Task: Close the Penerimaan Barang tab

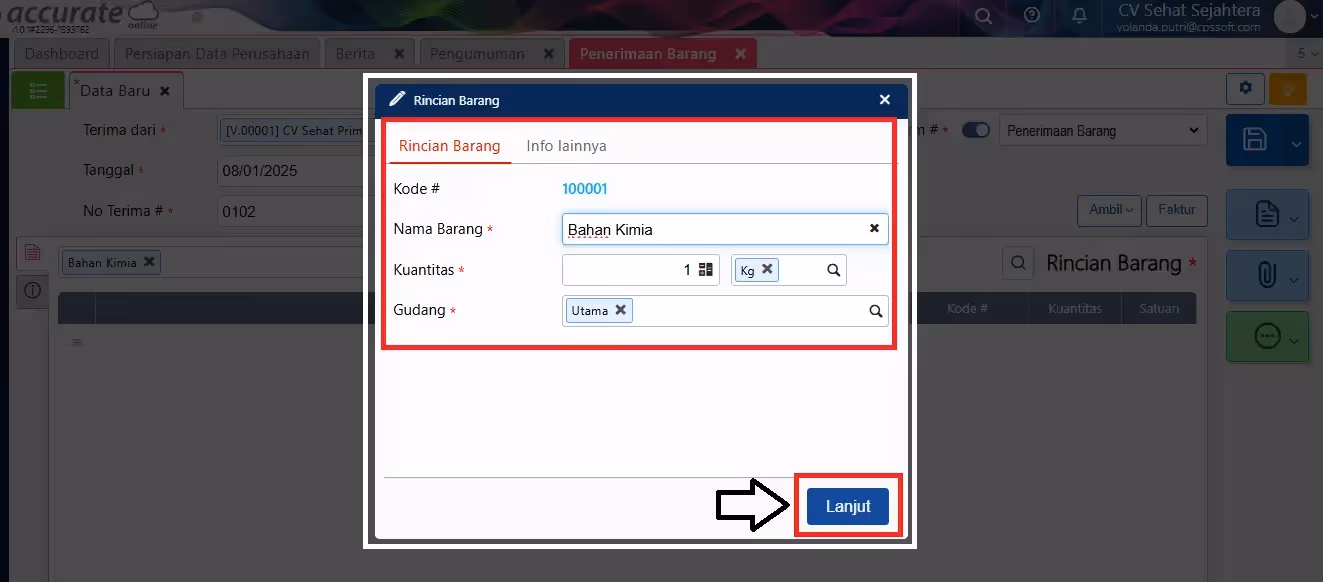Action: [740, 54]
